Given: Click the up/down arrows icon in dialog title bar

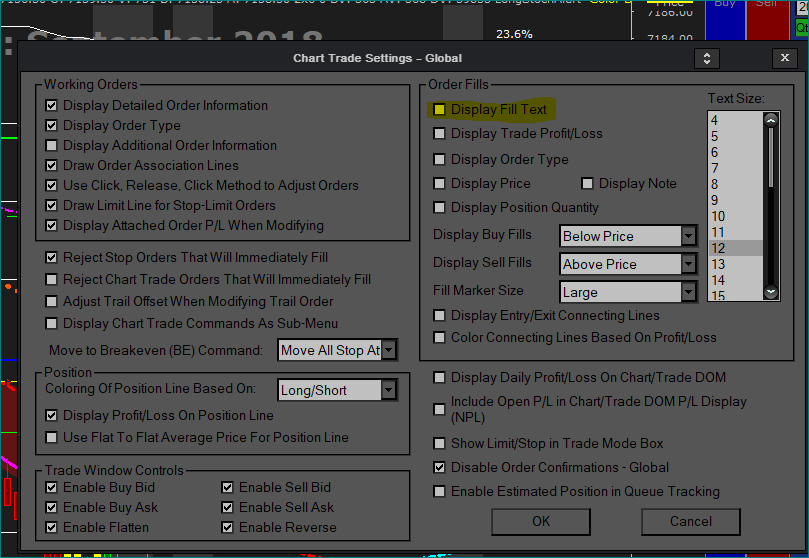Looking at the screenshot, I should pyautogui.click(x=707, y=58).
